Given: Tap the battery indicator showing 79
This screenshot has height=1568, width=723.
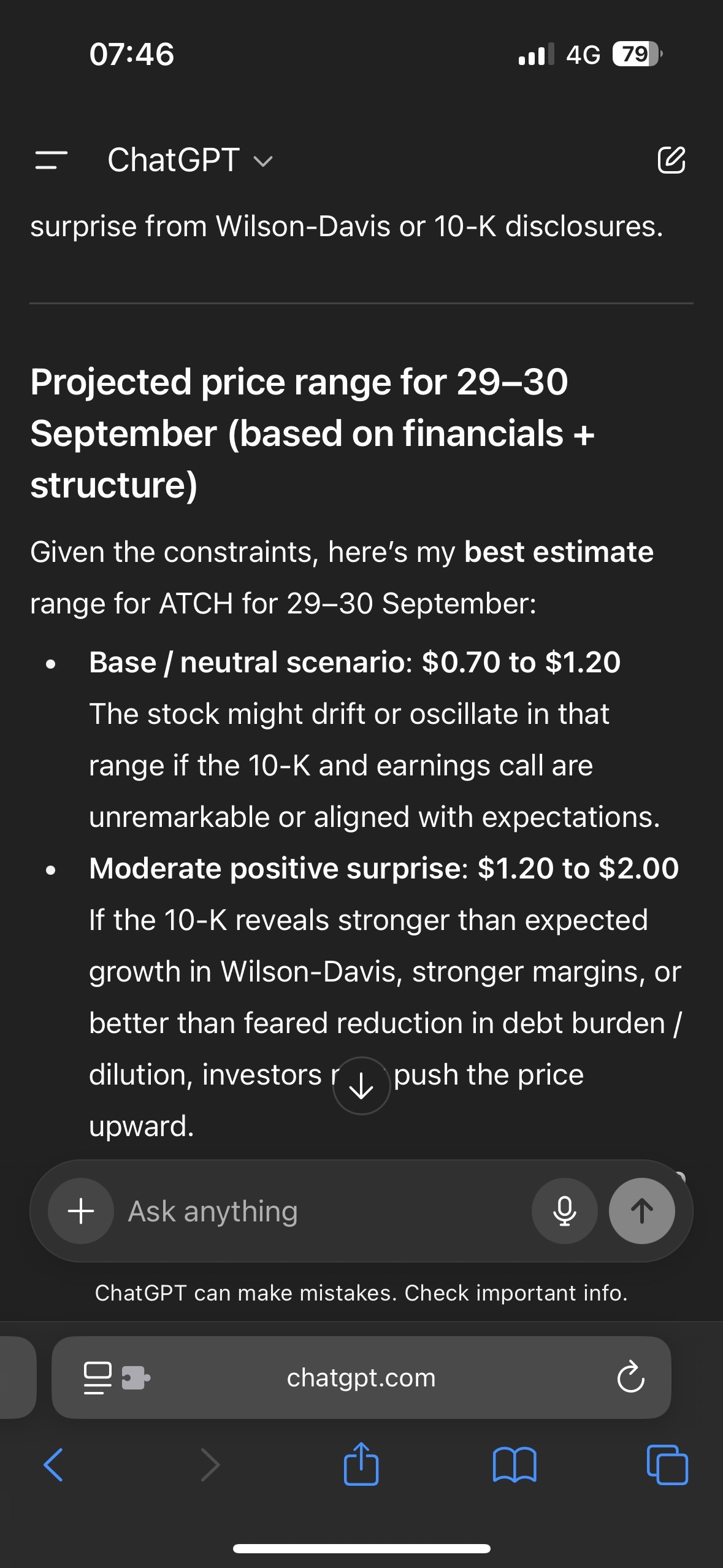Looking at the screenshot, I should click(635, 55).
